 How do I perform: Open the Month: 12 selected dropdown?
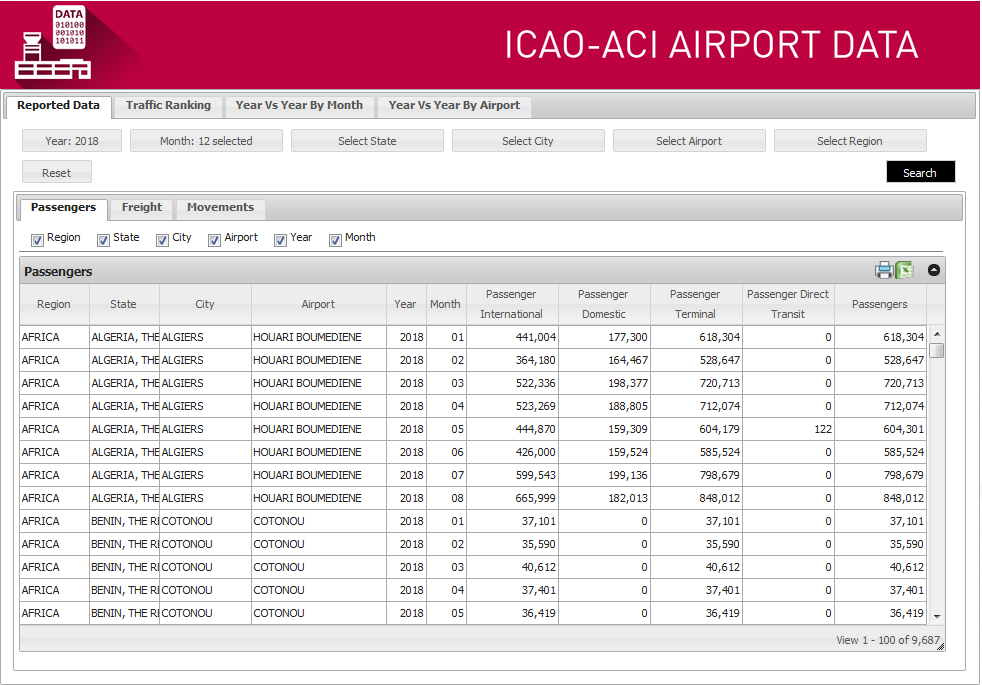206,141
